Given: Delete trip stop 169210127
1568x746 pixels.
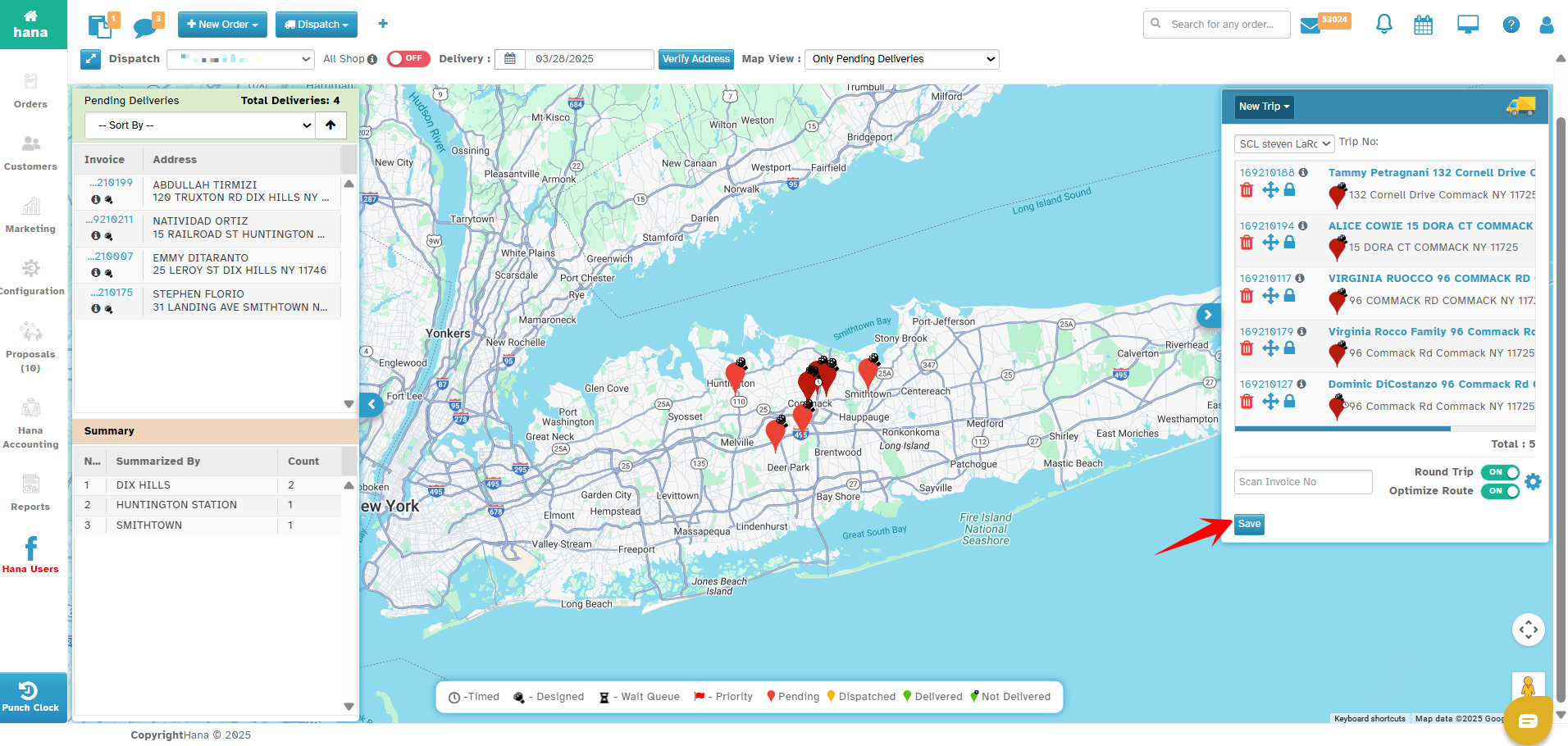Looking at the screenshot, I should (x=1247, y=402).
